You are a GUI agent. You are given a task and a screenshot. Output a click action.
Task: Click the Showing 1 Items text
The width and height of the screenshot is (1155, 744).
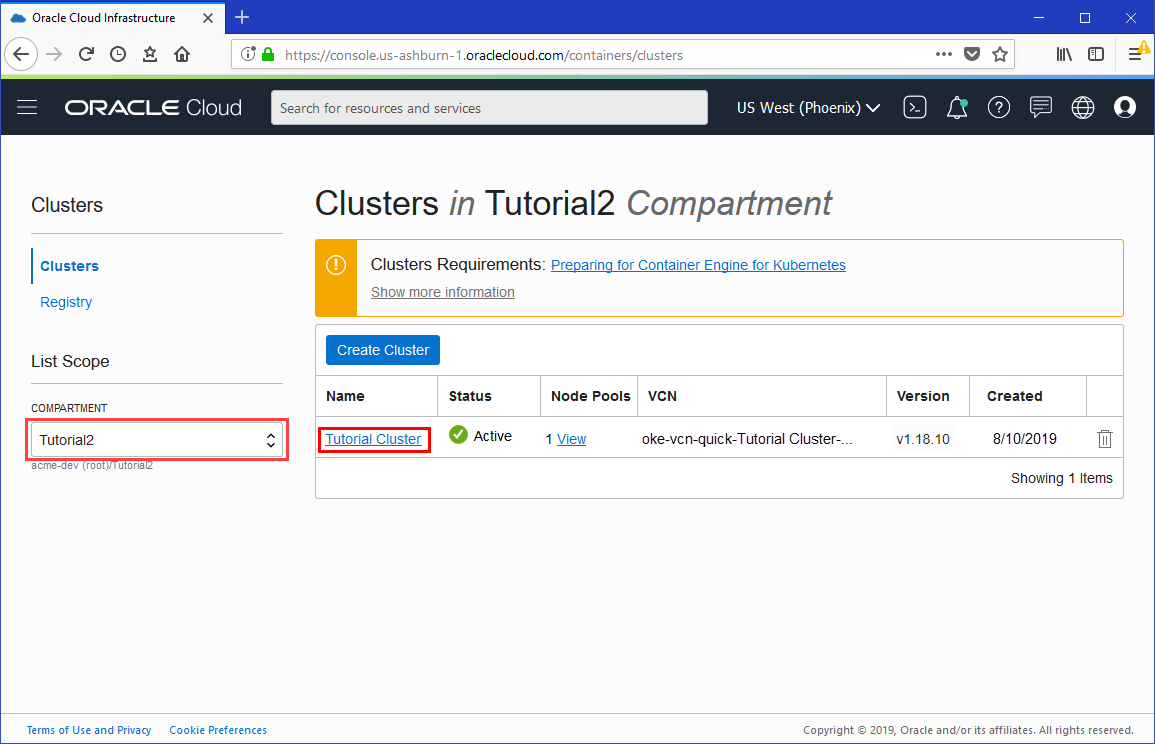click(x=1061, y=478)
